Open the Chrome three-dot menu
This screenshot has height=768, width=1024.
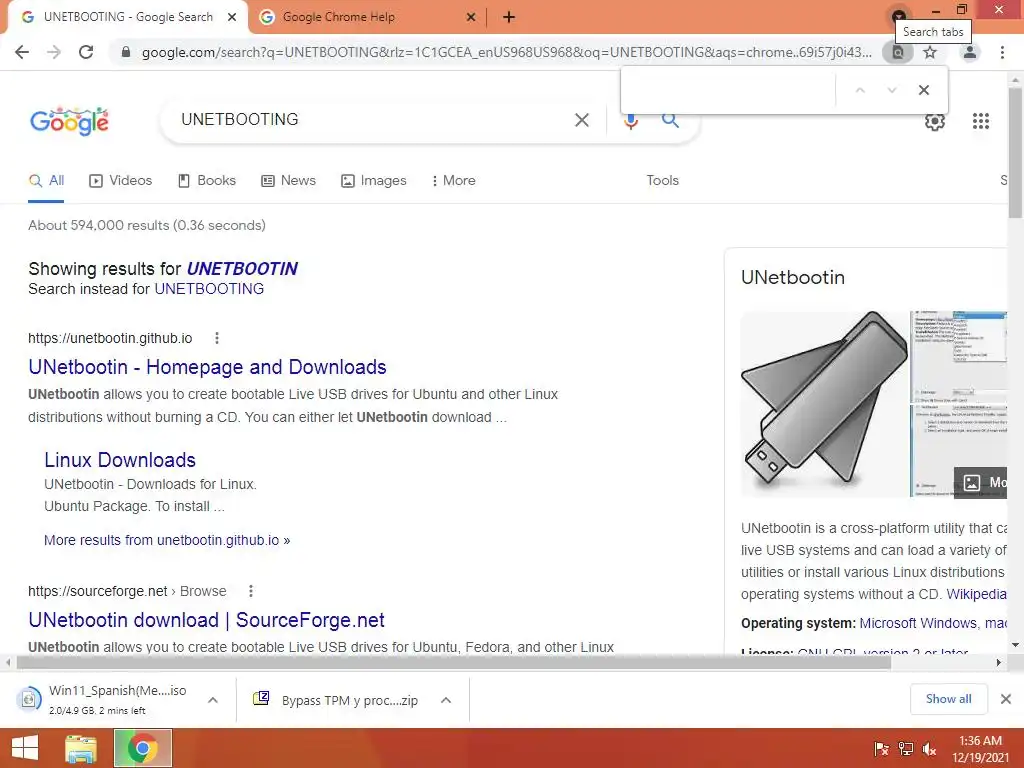pyautogui.click(x=1002, y=52)
